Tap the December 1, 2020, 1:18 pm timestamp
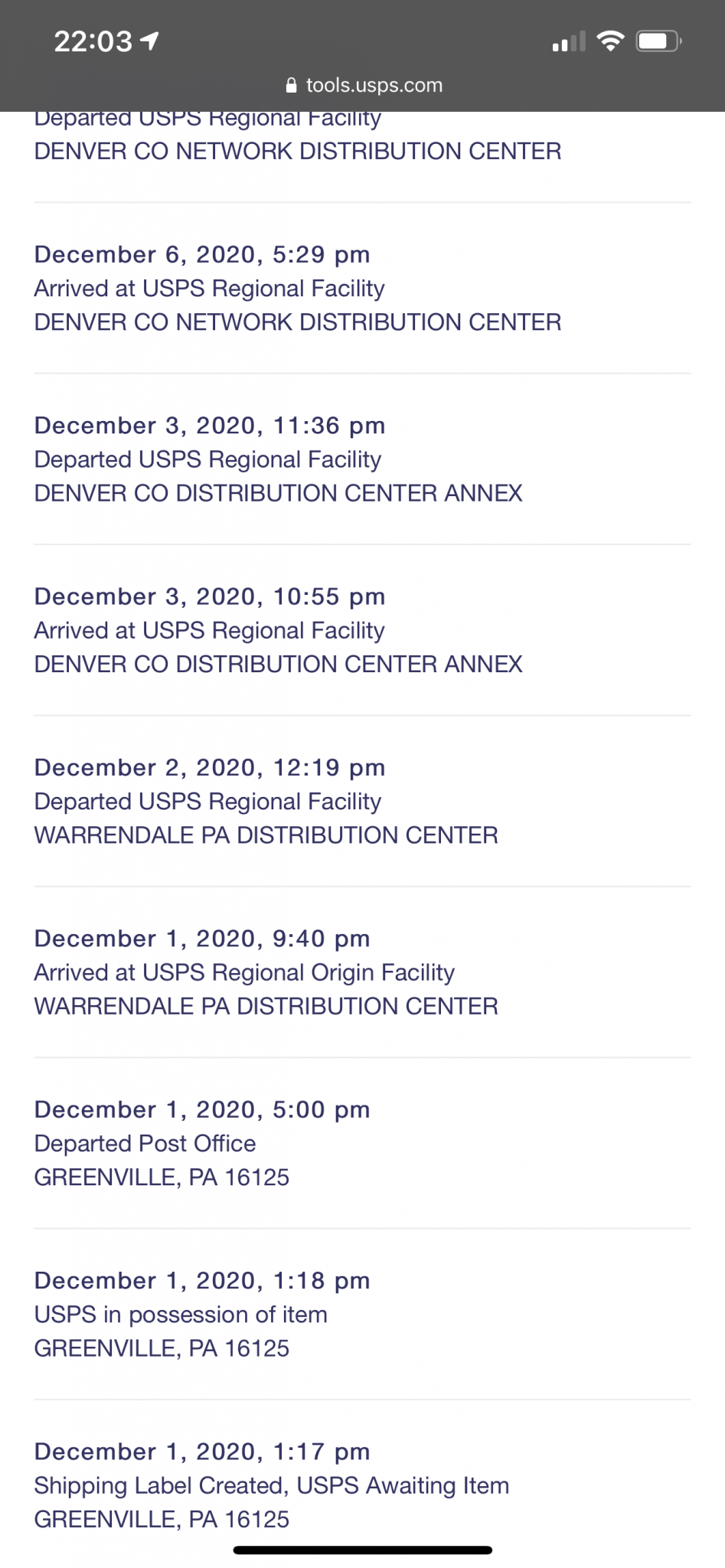The image size is (725, 1568). (202, 1280)
